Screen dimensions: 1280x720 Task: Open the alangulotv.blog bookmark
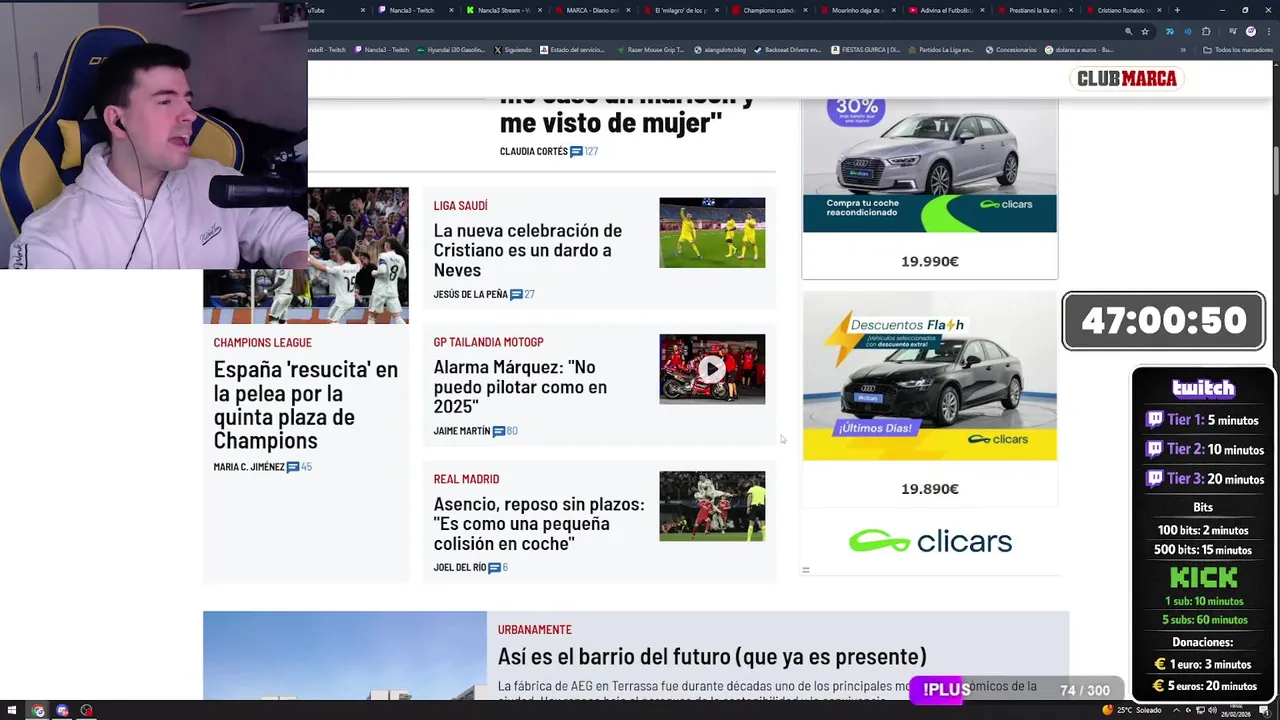(721, 49)
